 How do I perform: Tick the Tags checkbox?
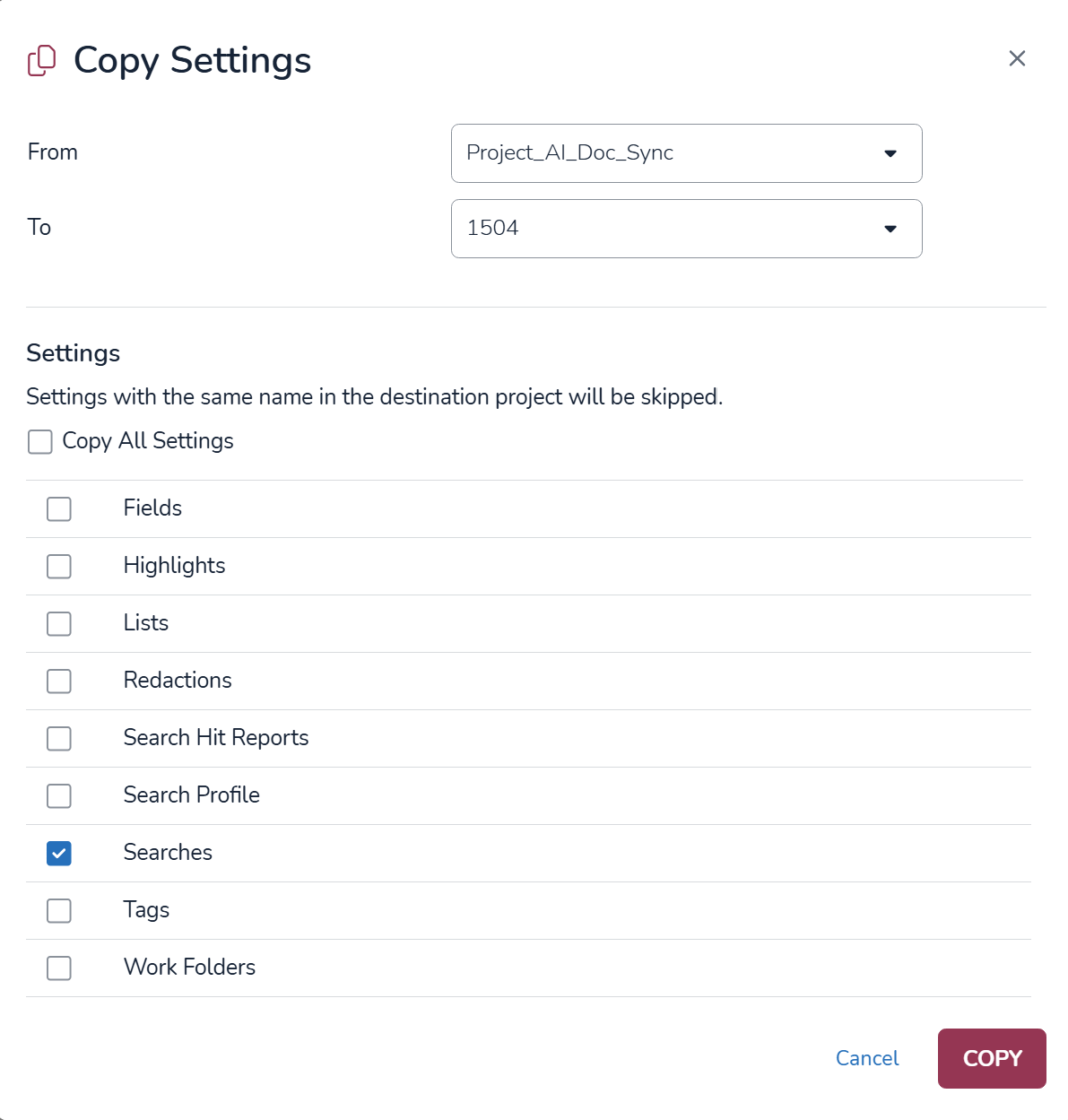[x=59, y=910]
